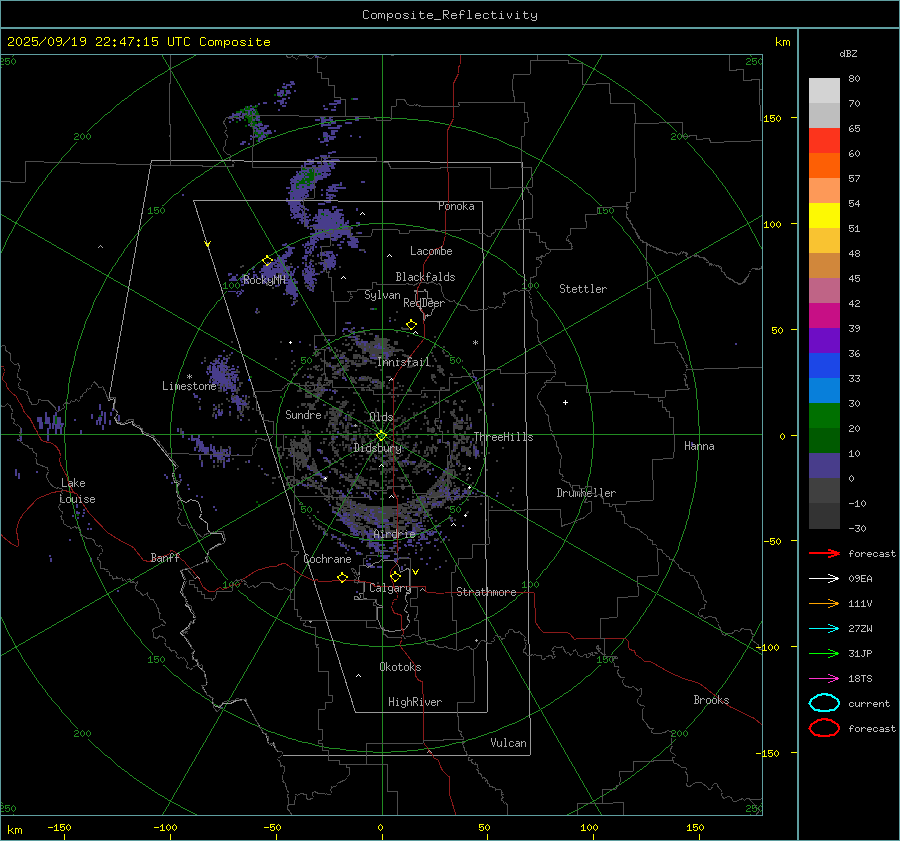Select the red forecast ellipse icon
This screenshot has height=841, width=900.
(824, 728)
